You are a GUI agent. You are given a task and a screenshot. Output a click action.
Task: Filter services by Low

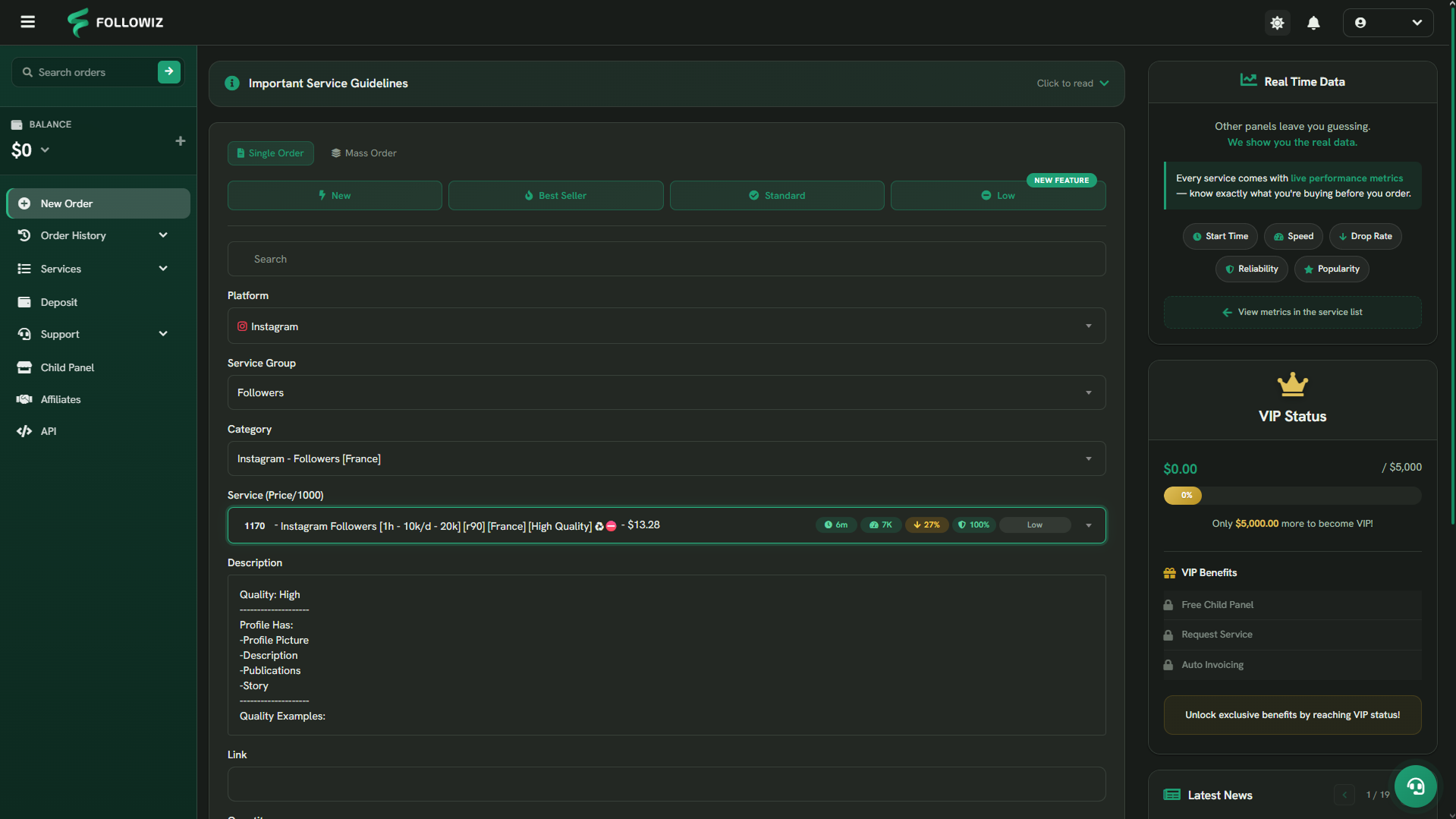pyautogui.click(x=998, y=195)
